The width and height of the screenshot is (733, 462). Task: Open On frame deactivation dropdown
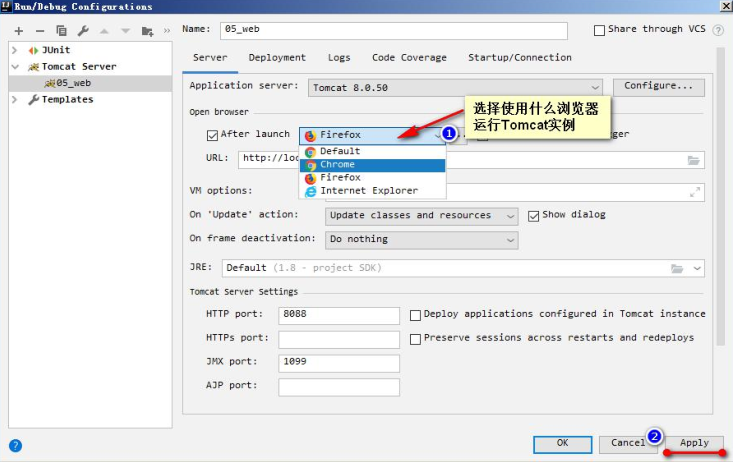[x=422, y=239]
